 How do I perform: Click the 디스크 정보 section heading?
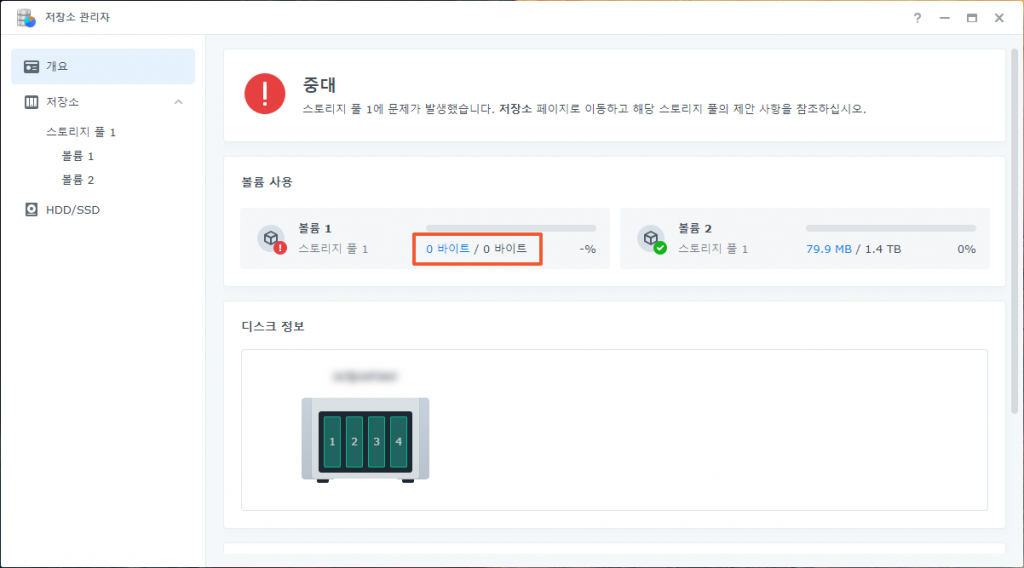pos(273,326)
